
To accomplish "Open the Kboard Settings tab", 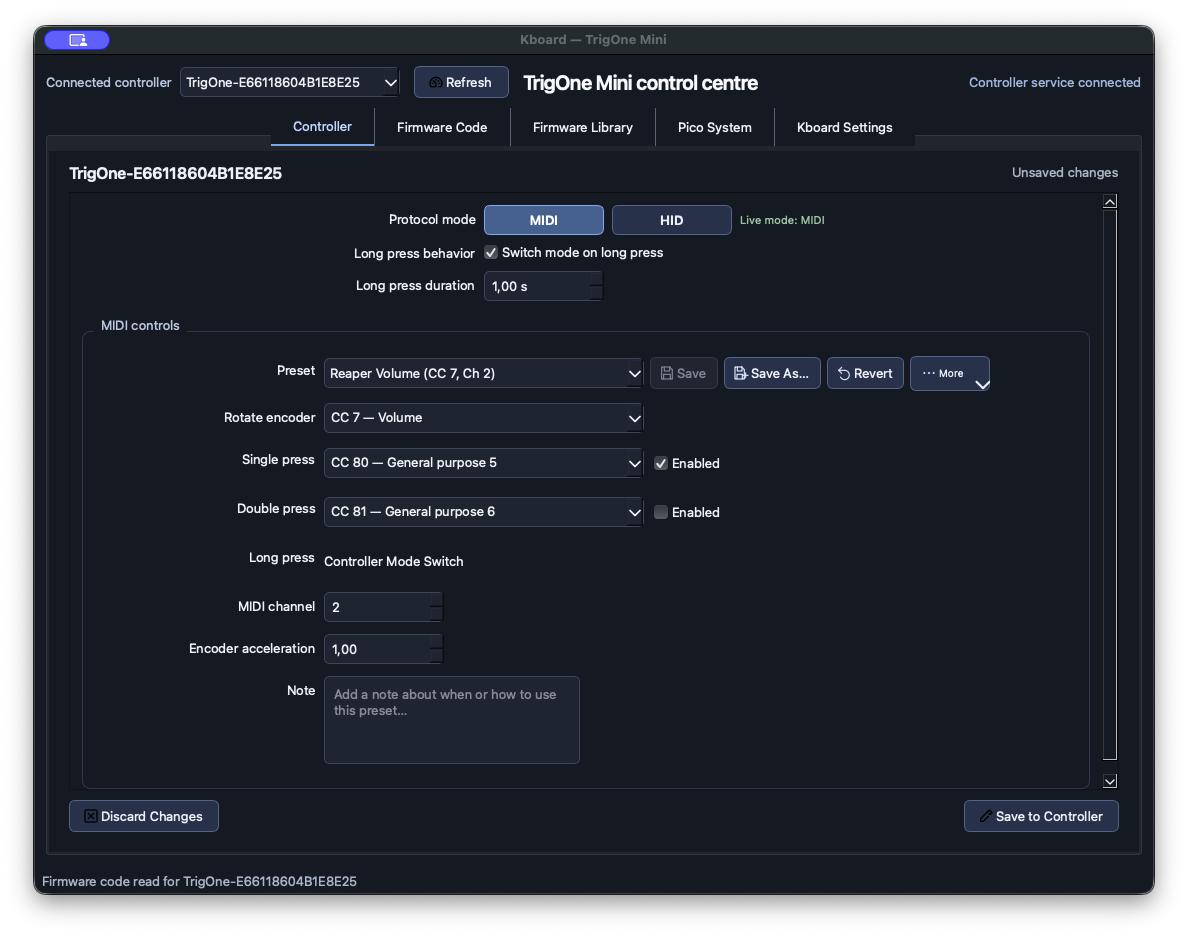I will pos(844,127).
